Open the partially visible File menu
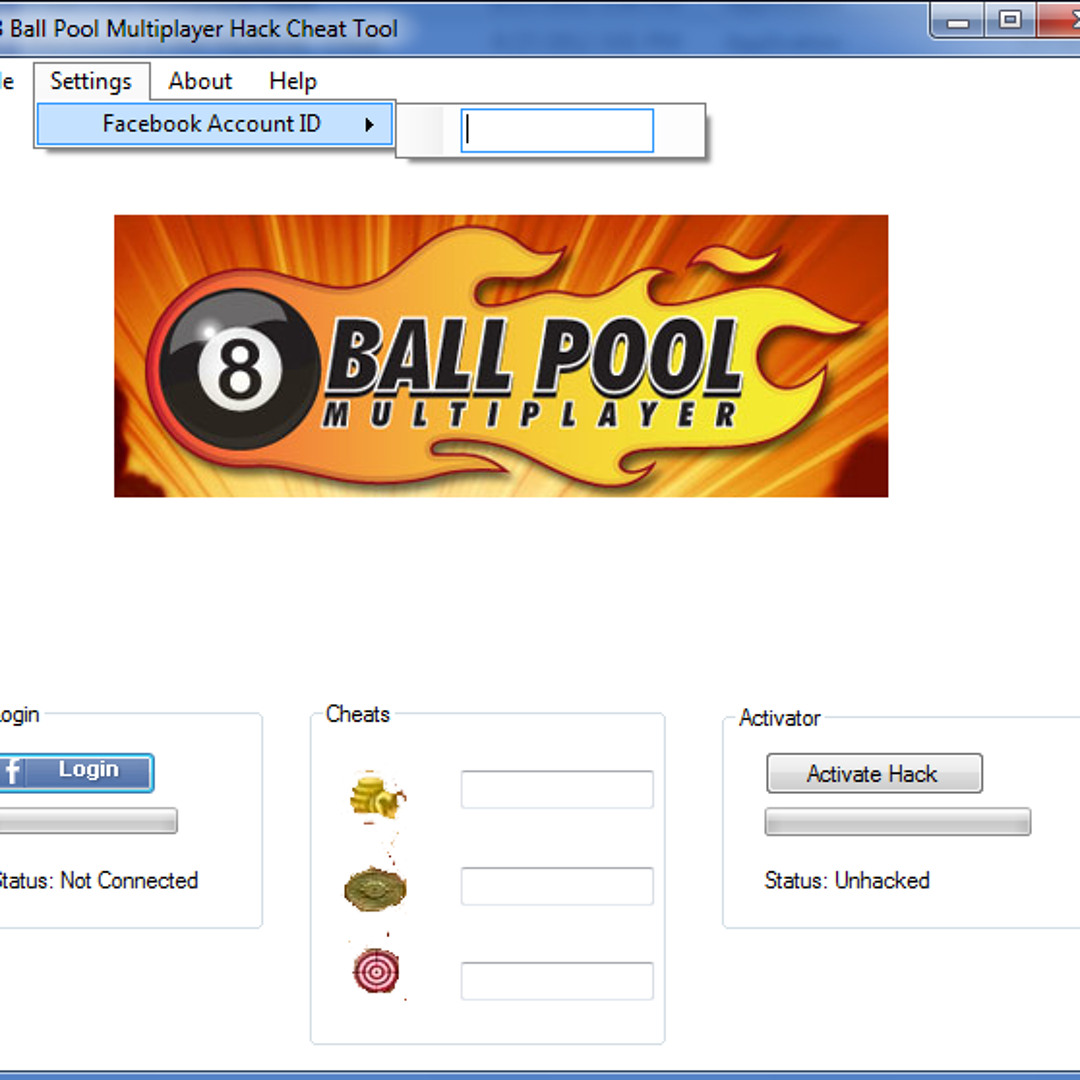The image size is (1080, 1080). click(6, 81)
